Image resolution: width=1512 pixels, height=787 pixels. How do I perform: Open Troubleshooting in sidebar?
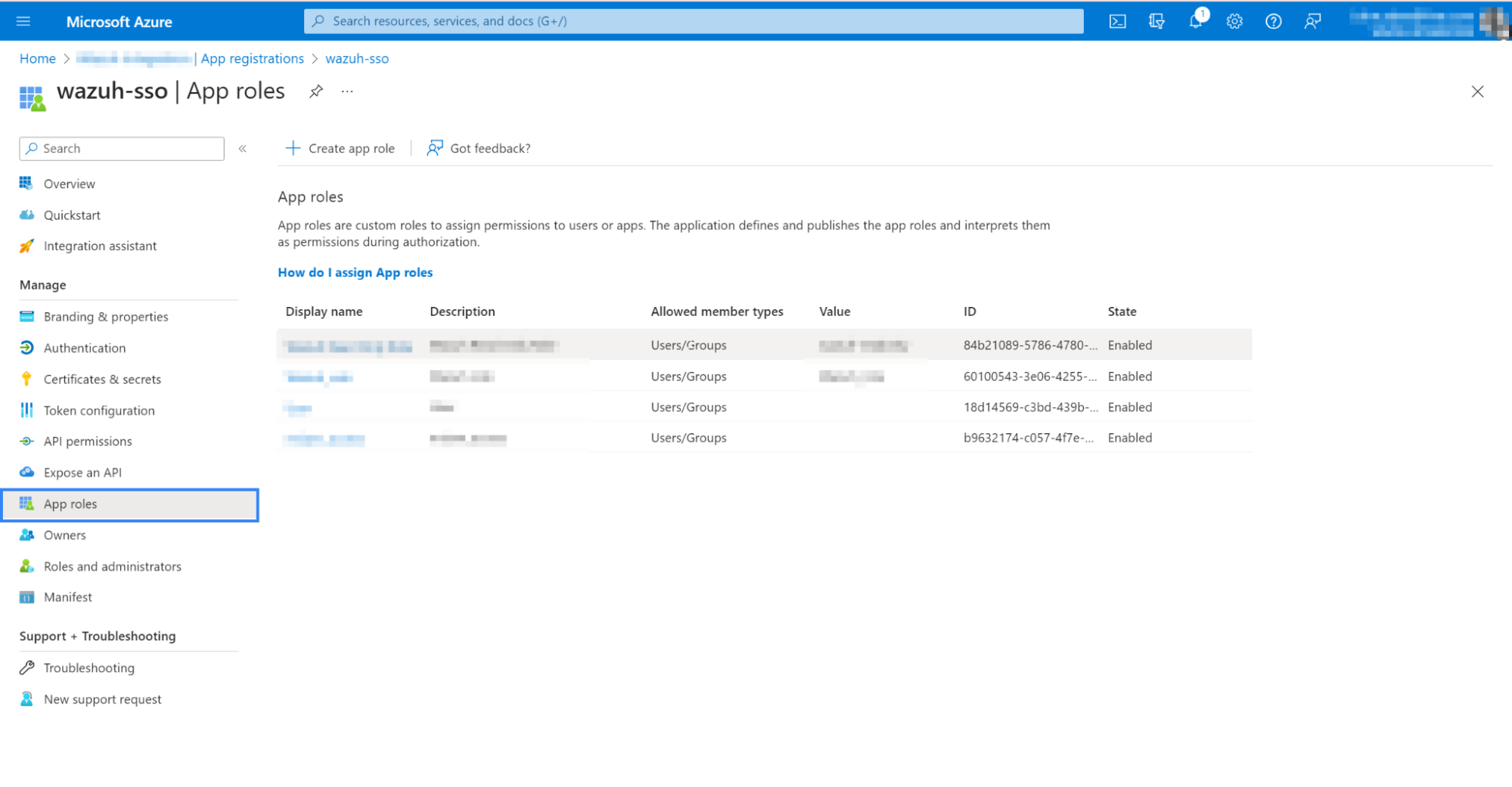[88, 668]
